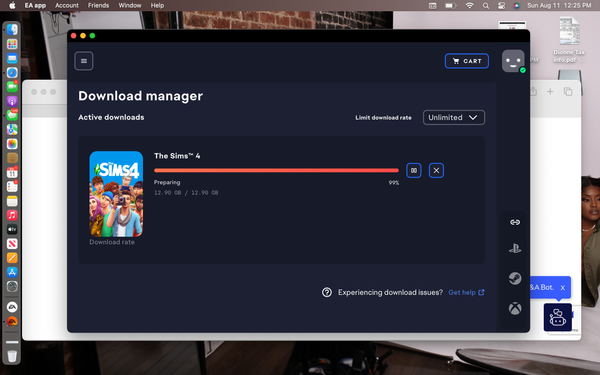
Task: Click the 99% progress value
Action: tap(394, 183)
